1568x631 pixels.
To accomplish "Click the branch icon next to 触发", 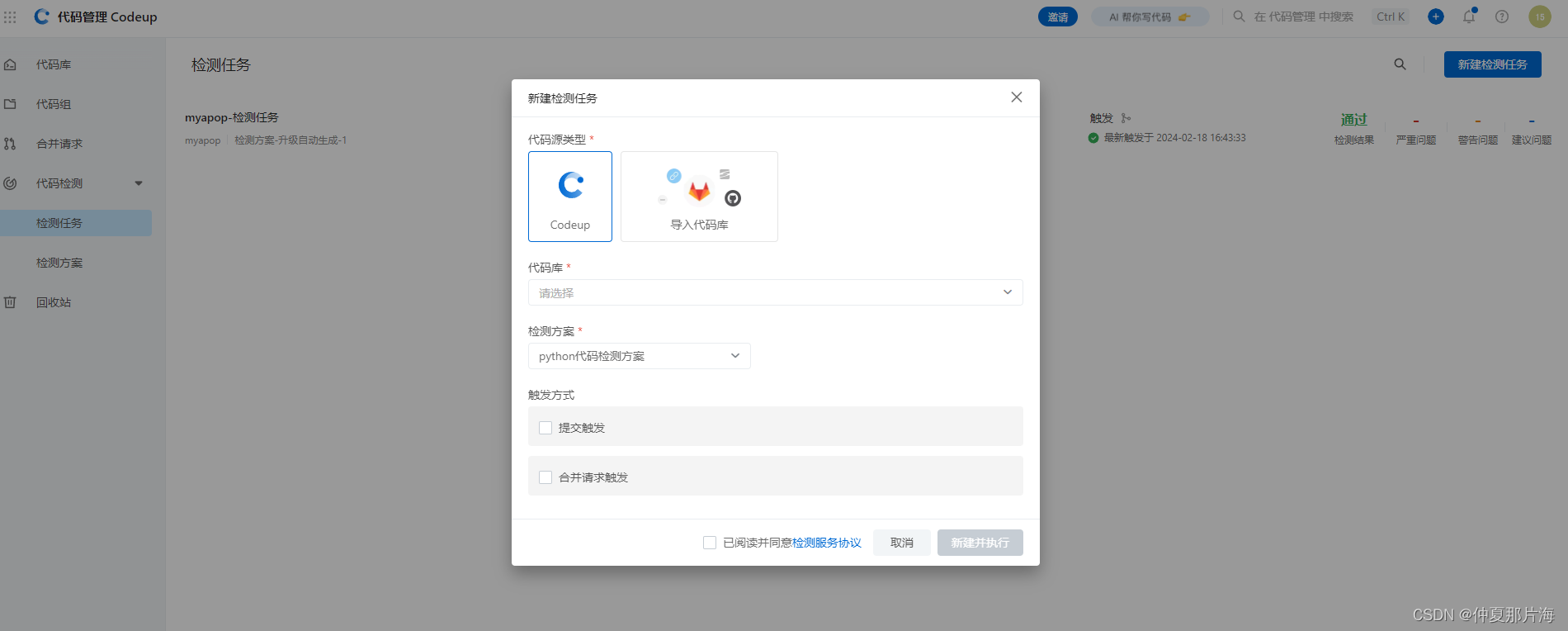I will [1126, 118].
